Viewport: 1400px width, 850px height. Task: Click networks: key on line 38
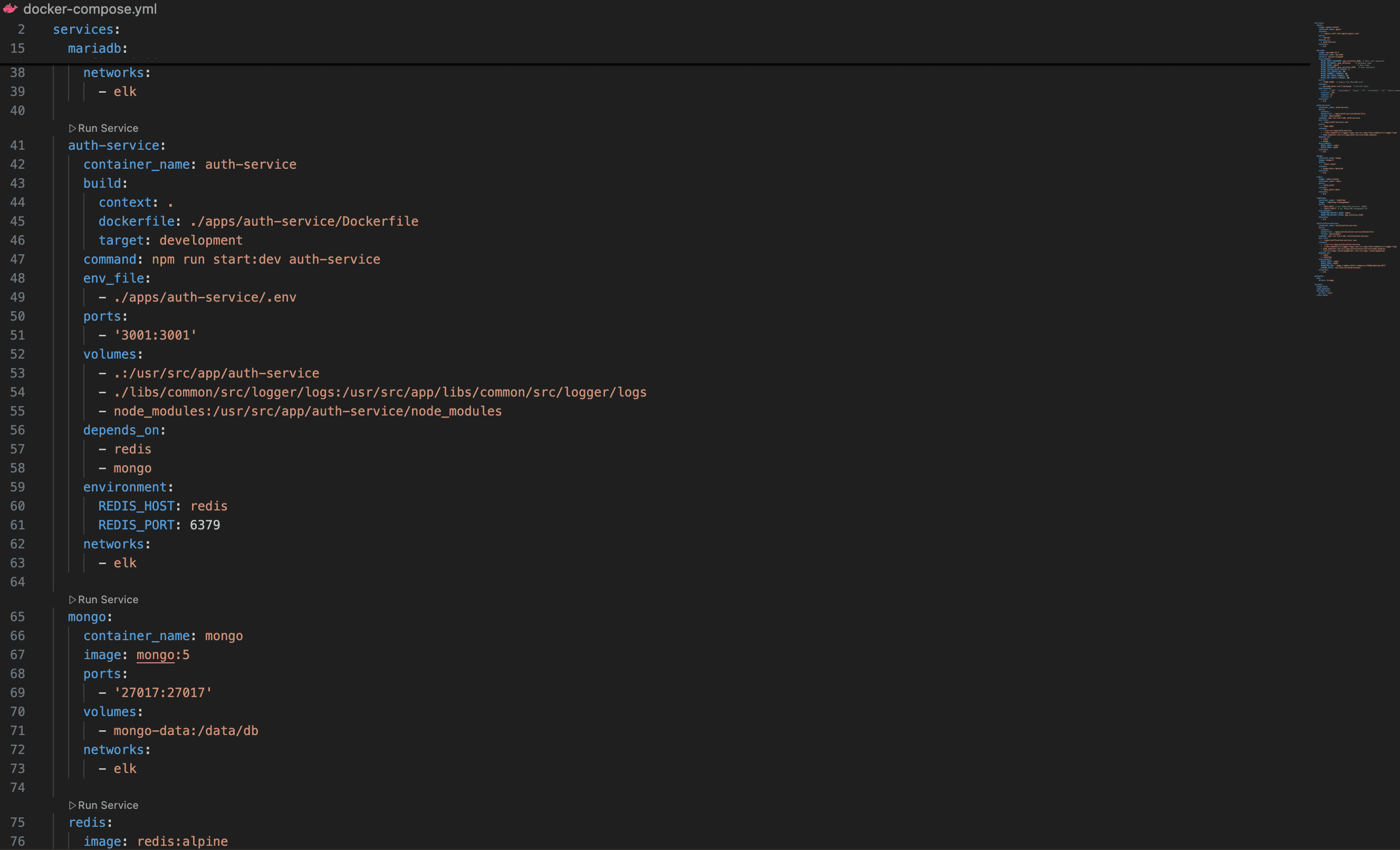point(117,73)
